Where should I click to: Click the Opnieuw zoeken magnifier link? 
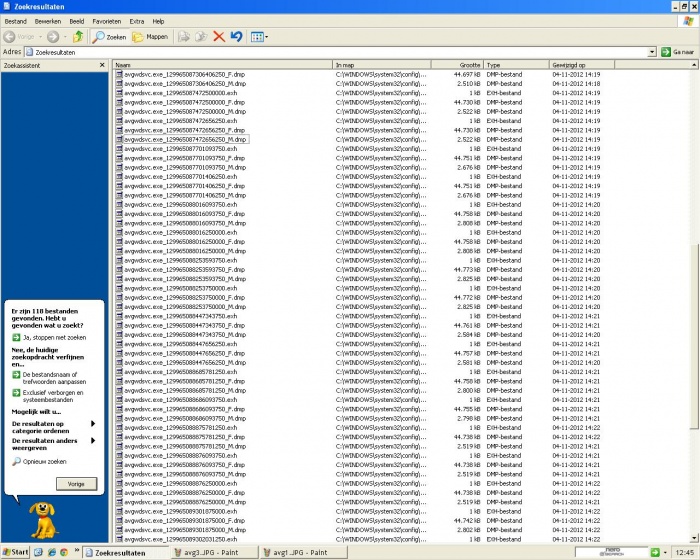(44, 462)
